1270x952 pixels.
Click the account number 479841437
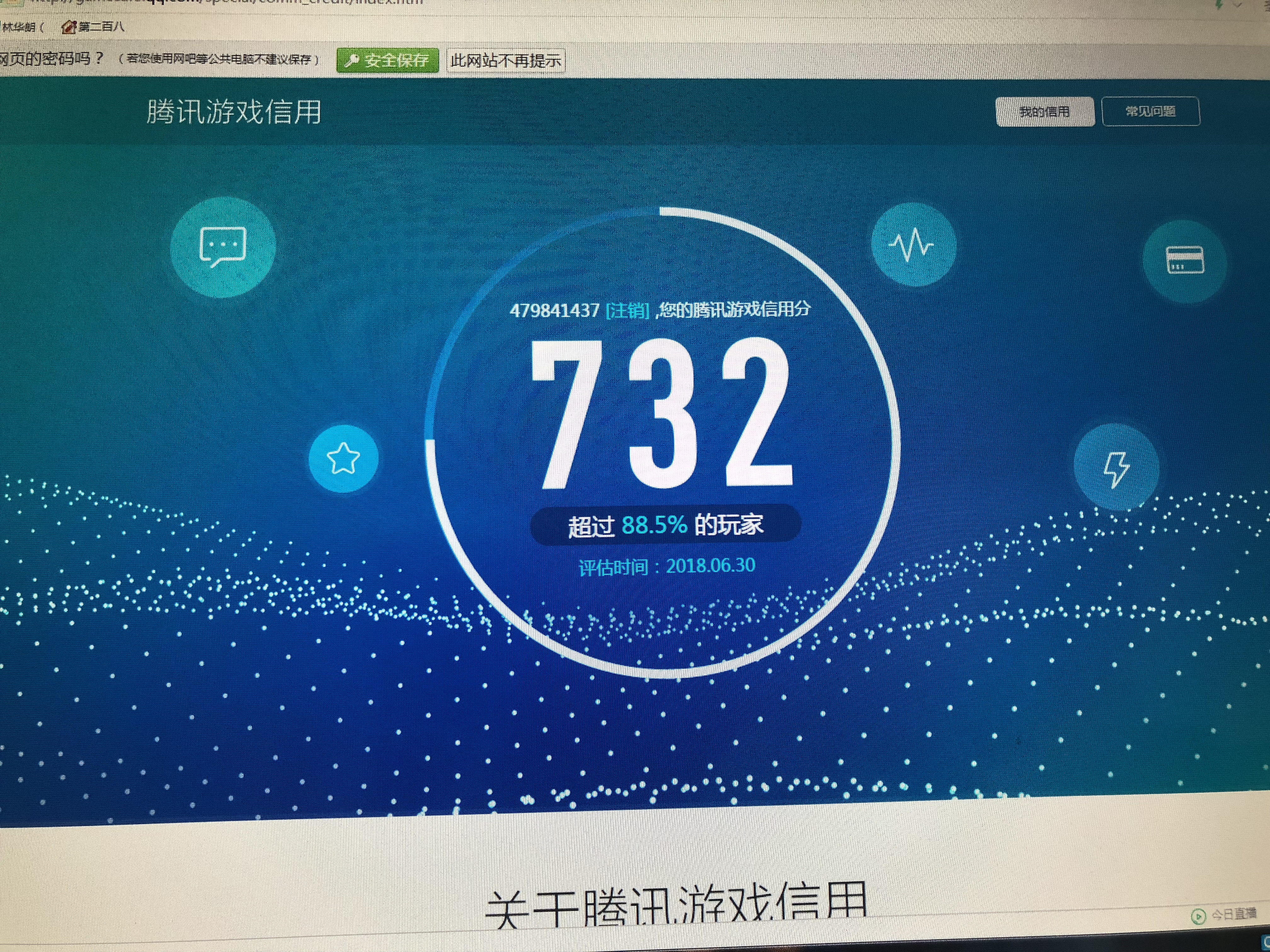coord(555,310)
